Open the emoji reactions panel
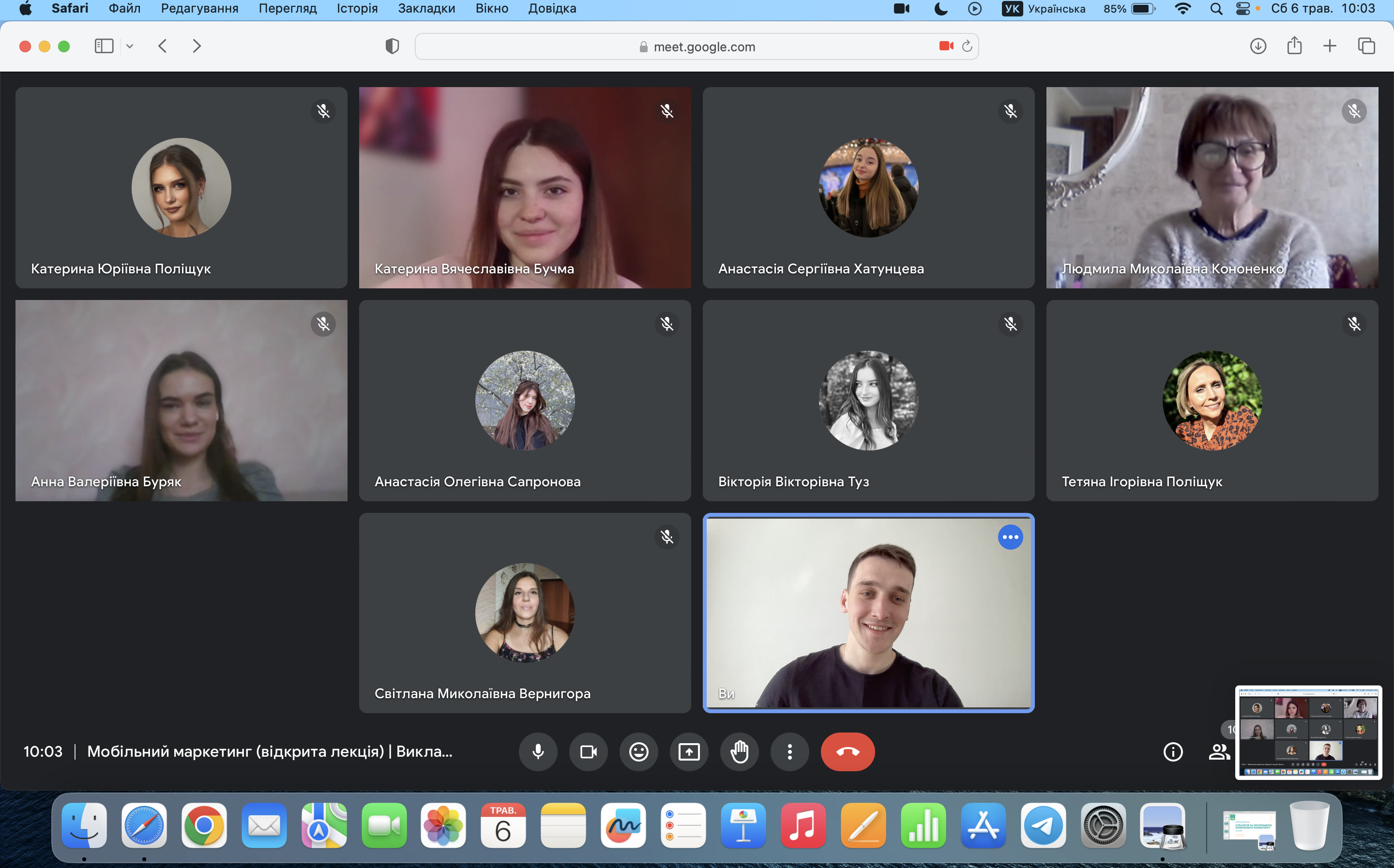The width and height of the screenshot is (1394, 868). tap(638, 751)
